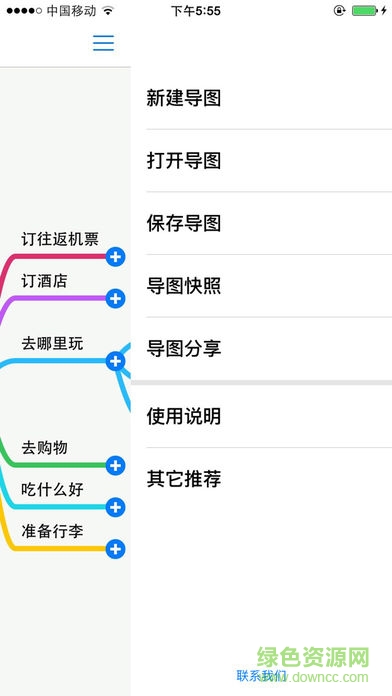The height and width of the screenshot is (696, 392).
Task: Tap the orientation lock status icon
Action: click(340, 11)
